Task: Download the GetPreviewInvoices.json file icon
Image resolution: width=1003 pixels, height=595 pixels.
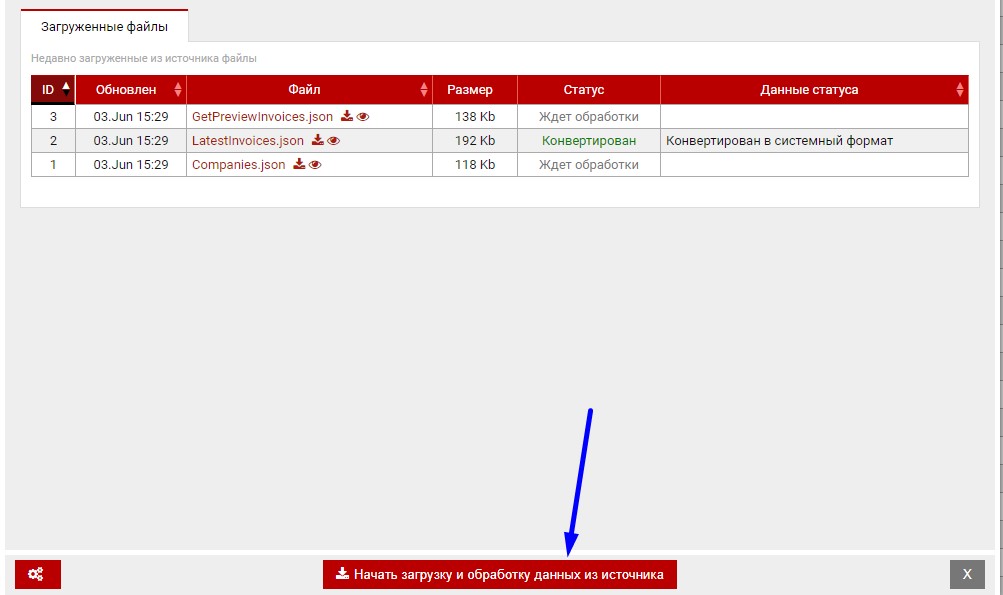Action: (x=346, y=117)
